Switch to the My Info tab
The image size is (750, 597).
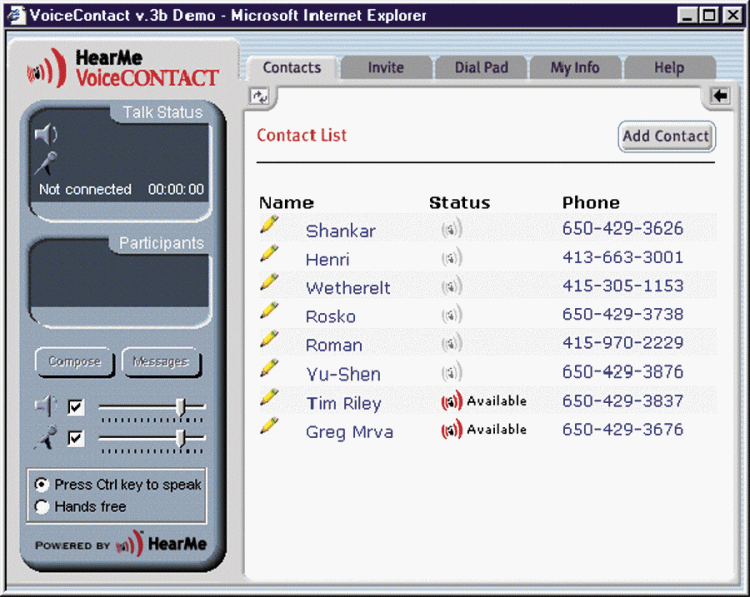tap(575, 68)
